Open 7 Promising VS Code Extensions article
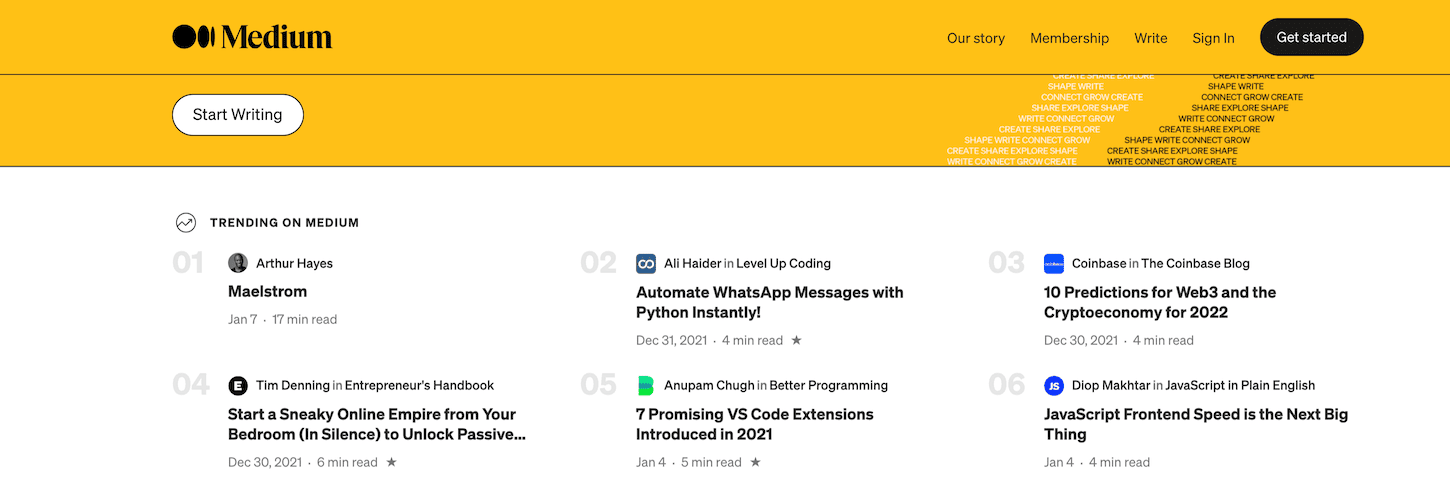 pyautogui.click(x=755, y=424)
